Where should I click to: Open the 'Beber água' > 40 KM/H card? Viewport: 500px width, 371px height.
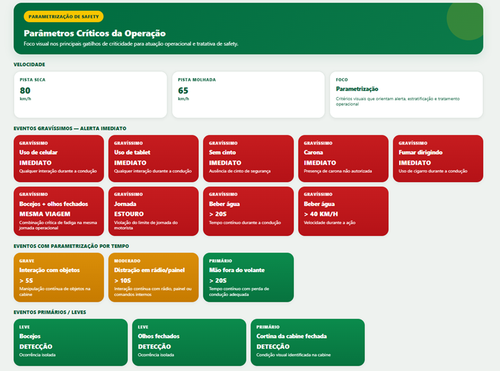point(343,211)
